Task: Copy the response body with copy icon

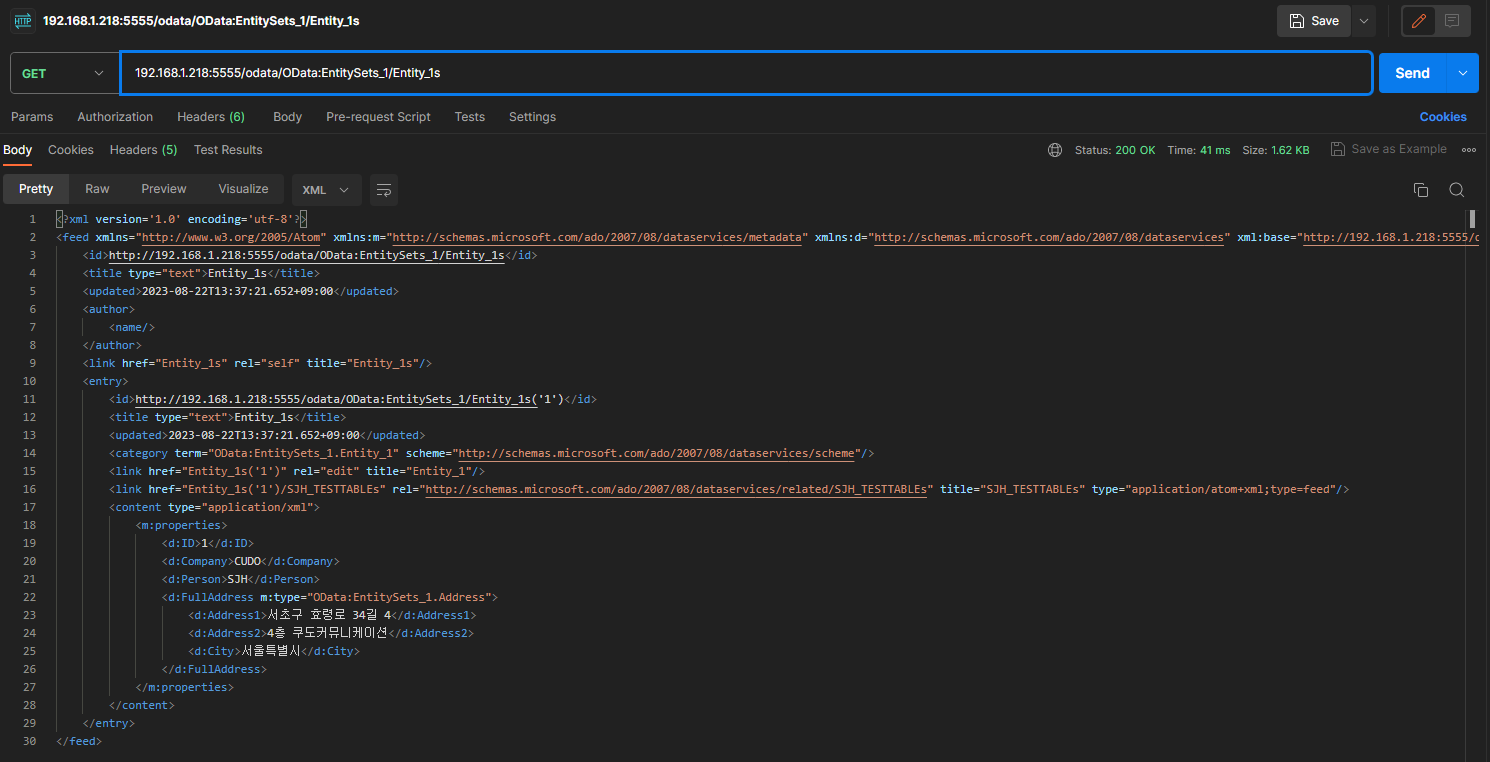Action: click(x=1420, y=190)
